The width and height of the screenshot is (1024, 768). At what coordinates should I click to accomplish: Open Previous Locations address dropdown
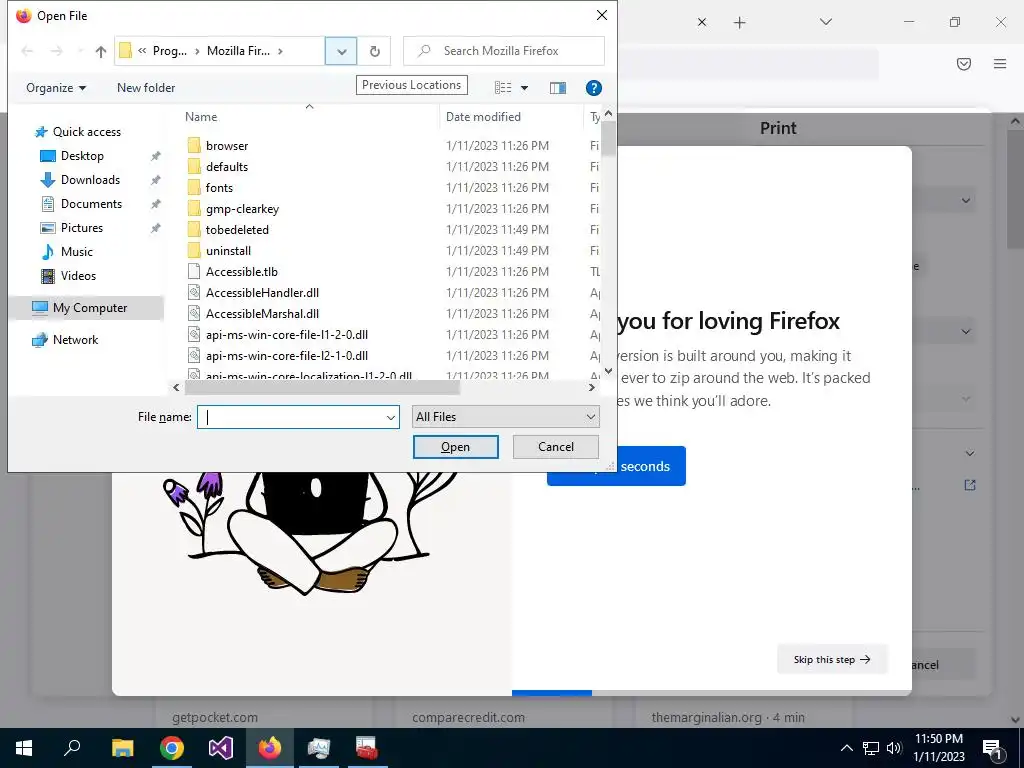click(341, 51)
